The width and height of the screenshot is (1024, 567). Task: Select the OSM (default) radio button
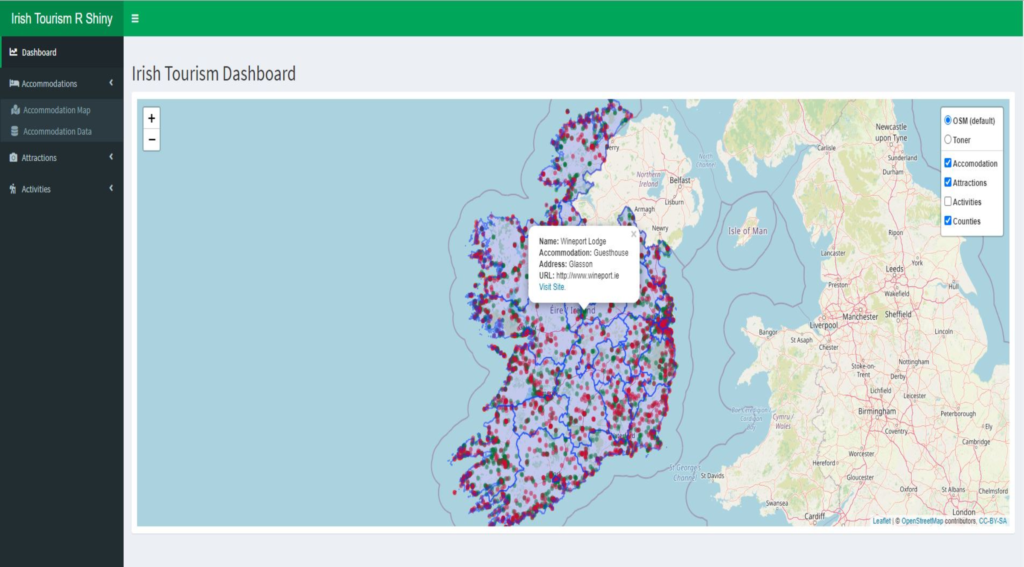pos(948,120)
